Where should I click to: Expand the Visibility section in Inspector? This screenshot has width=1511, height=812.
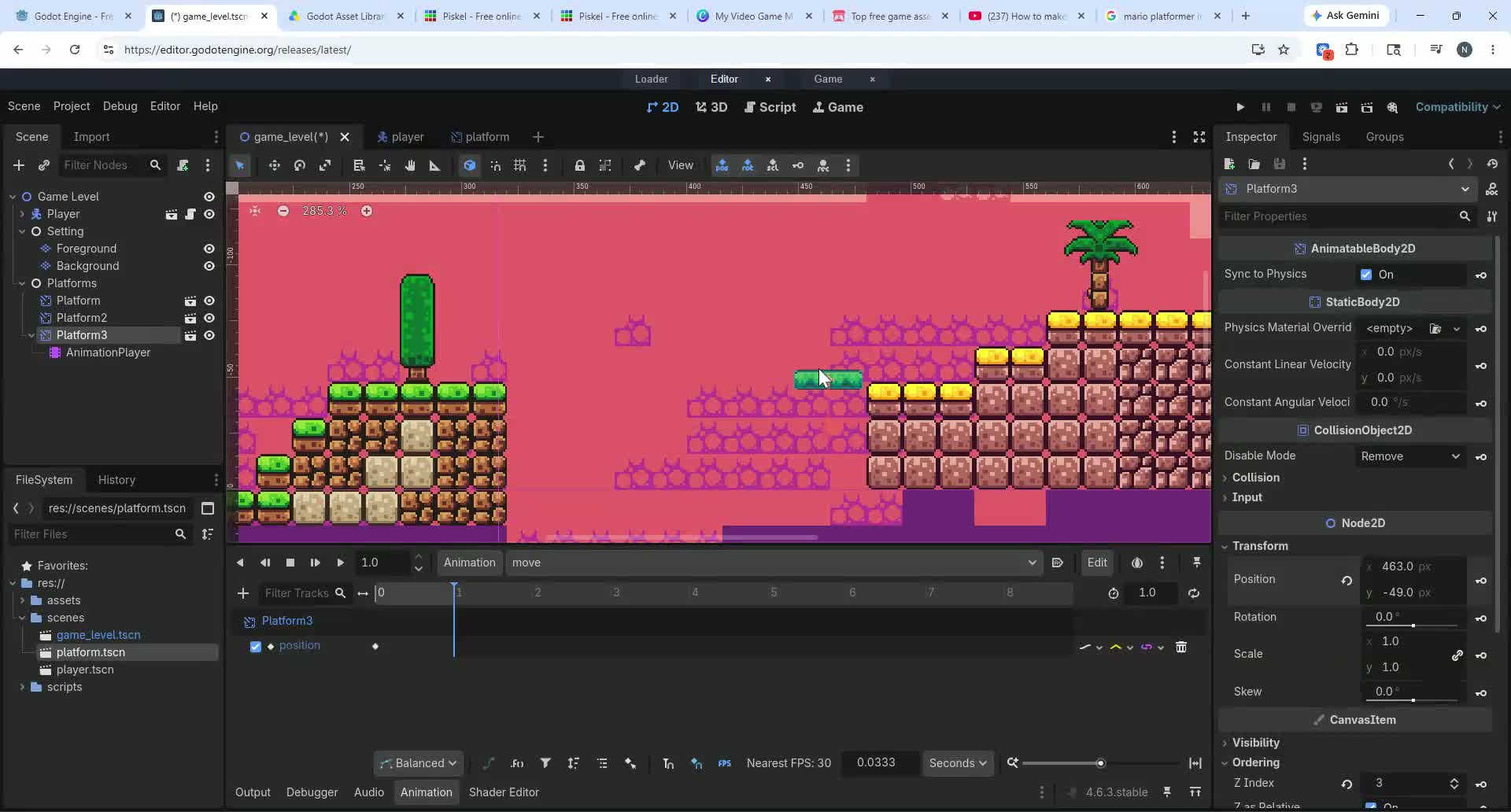pyautogui.click(x=1255, y=743)
